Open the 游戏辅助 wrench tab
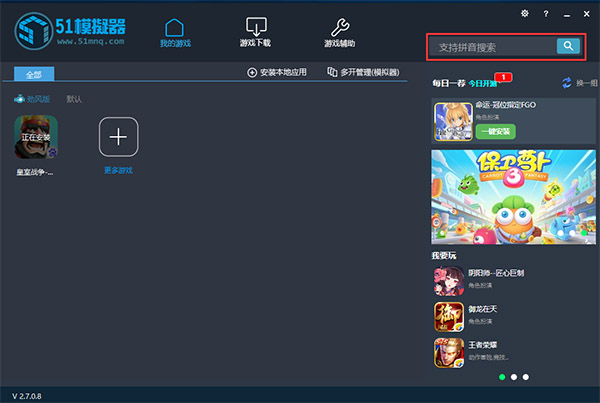 pyautogui.click(x=340, y=33)
